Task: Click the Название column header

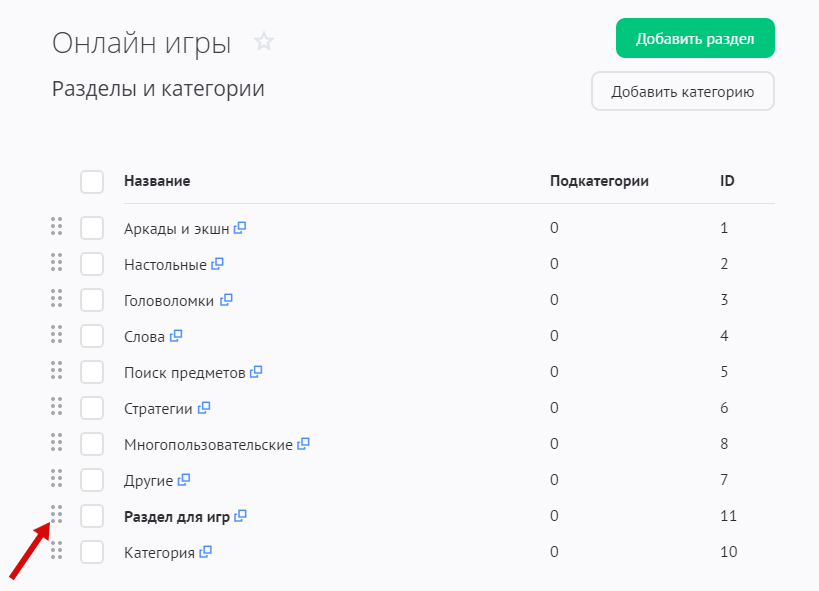Action: tap(157, 181)
